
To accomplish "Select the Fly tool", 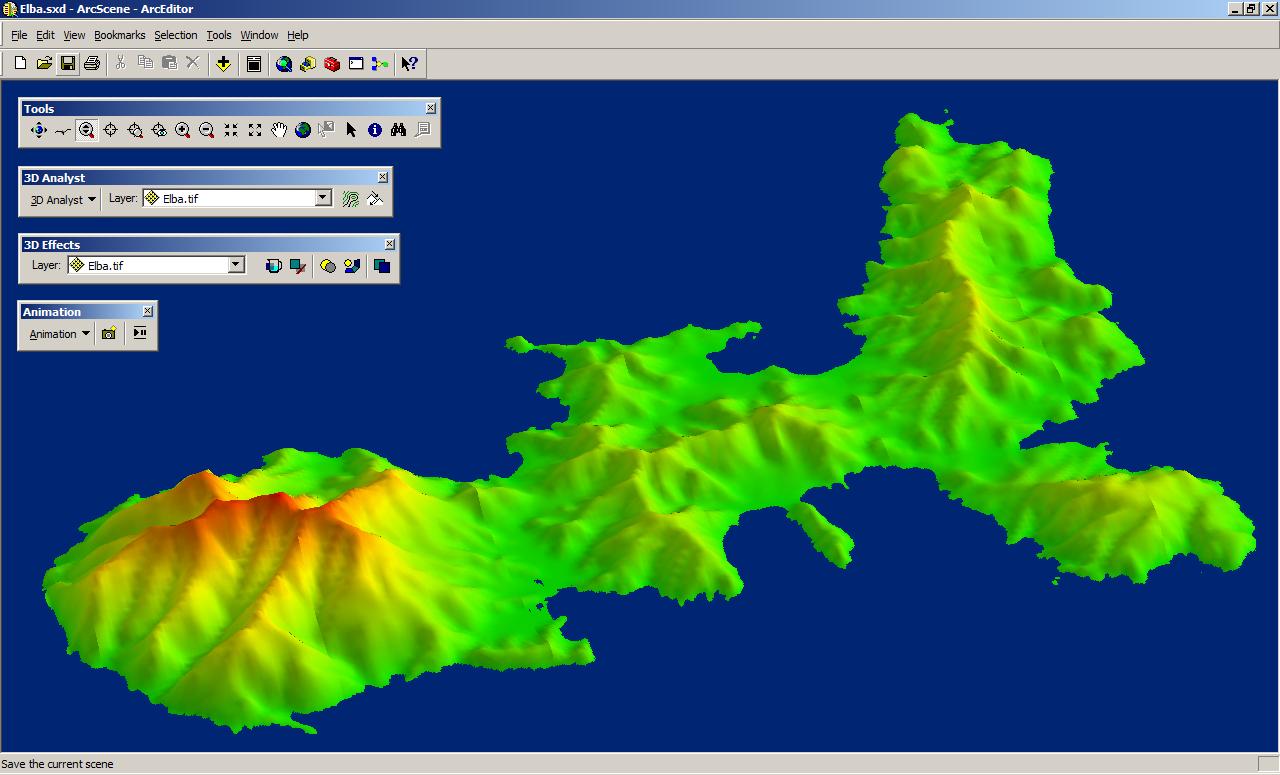I will [x=62, y=130].
